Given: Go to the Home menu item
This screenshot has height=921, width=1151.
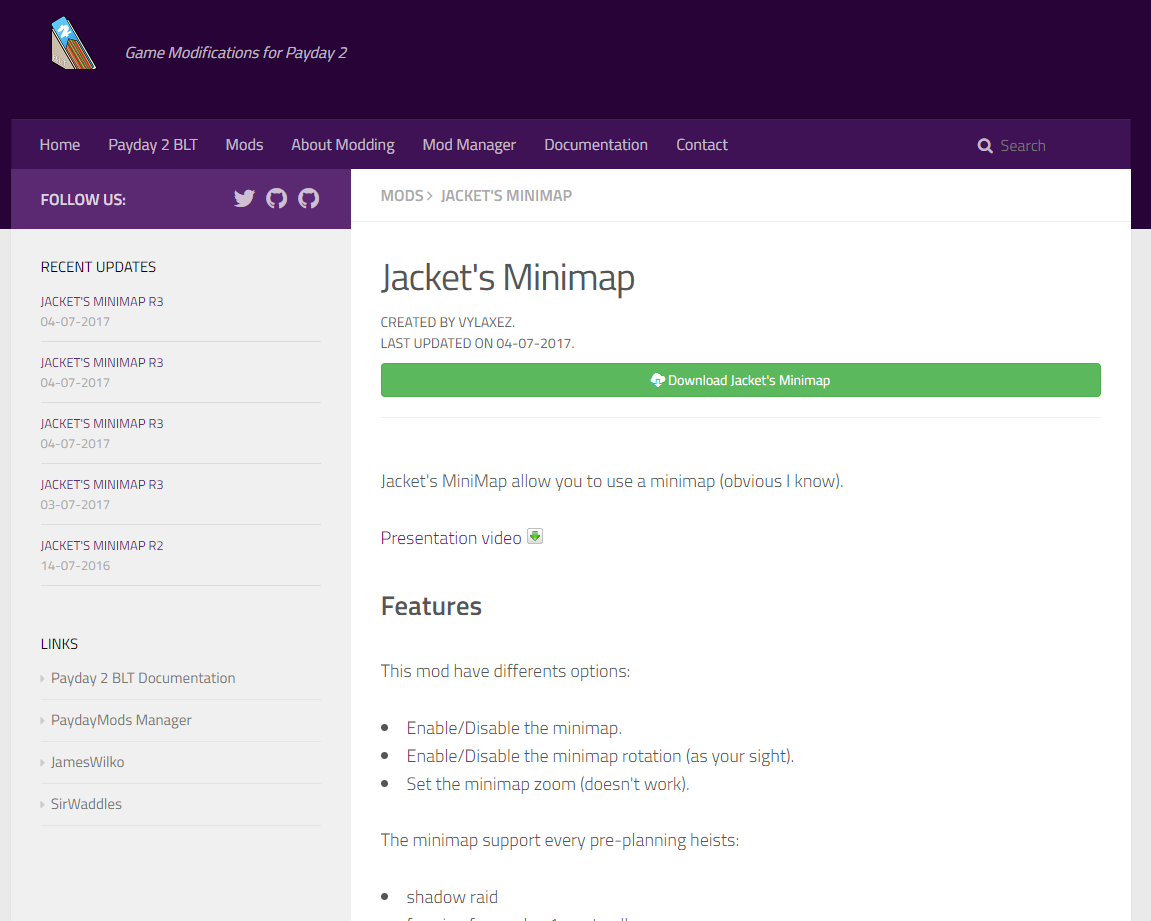Looking at the screenshot, I should (x=60, y=145).
